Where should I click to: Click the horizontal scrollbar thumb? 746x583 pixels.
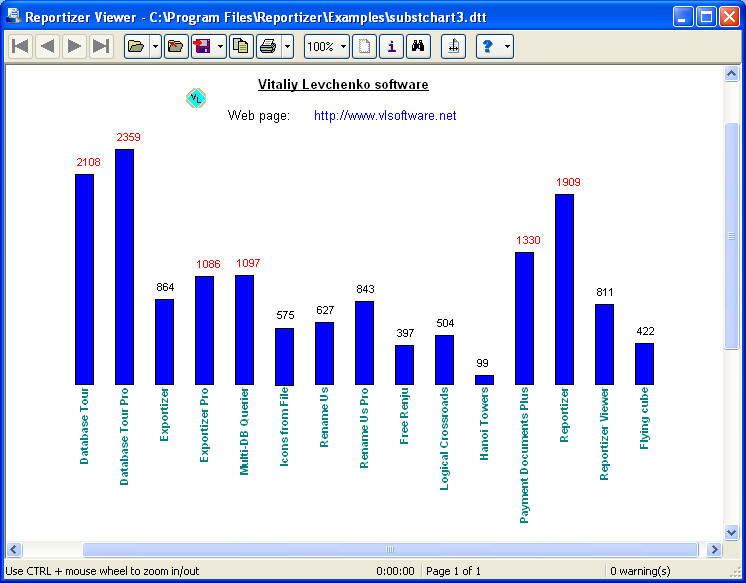[x=390, y=550]
